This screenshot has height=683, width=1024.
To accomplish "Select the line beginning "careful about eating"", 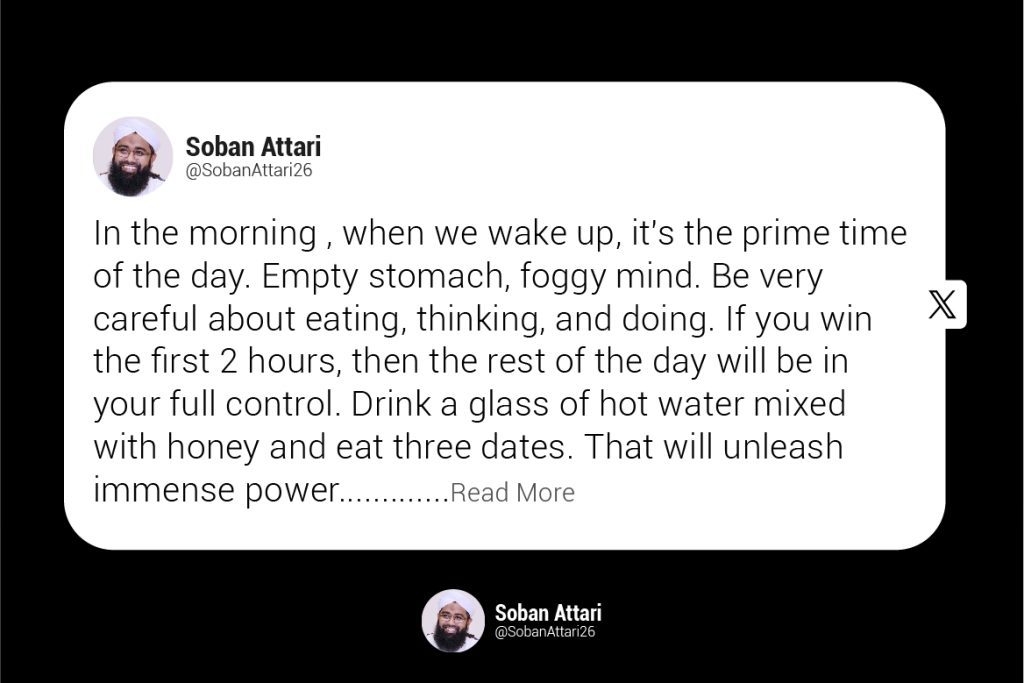I will [483, 319].
